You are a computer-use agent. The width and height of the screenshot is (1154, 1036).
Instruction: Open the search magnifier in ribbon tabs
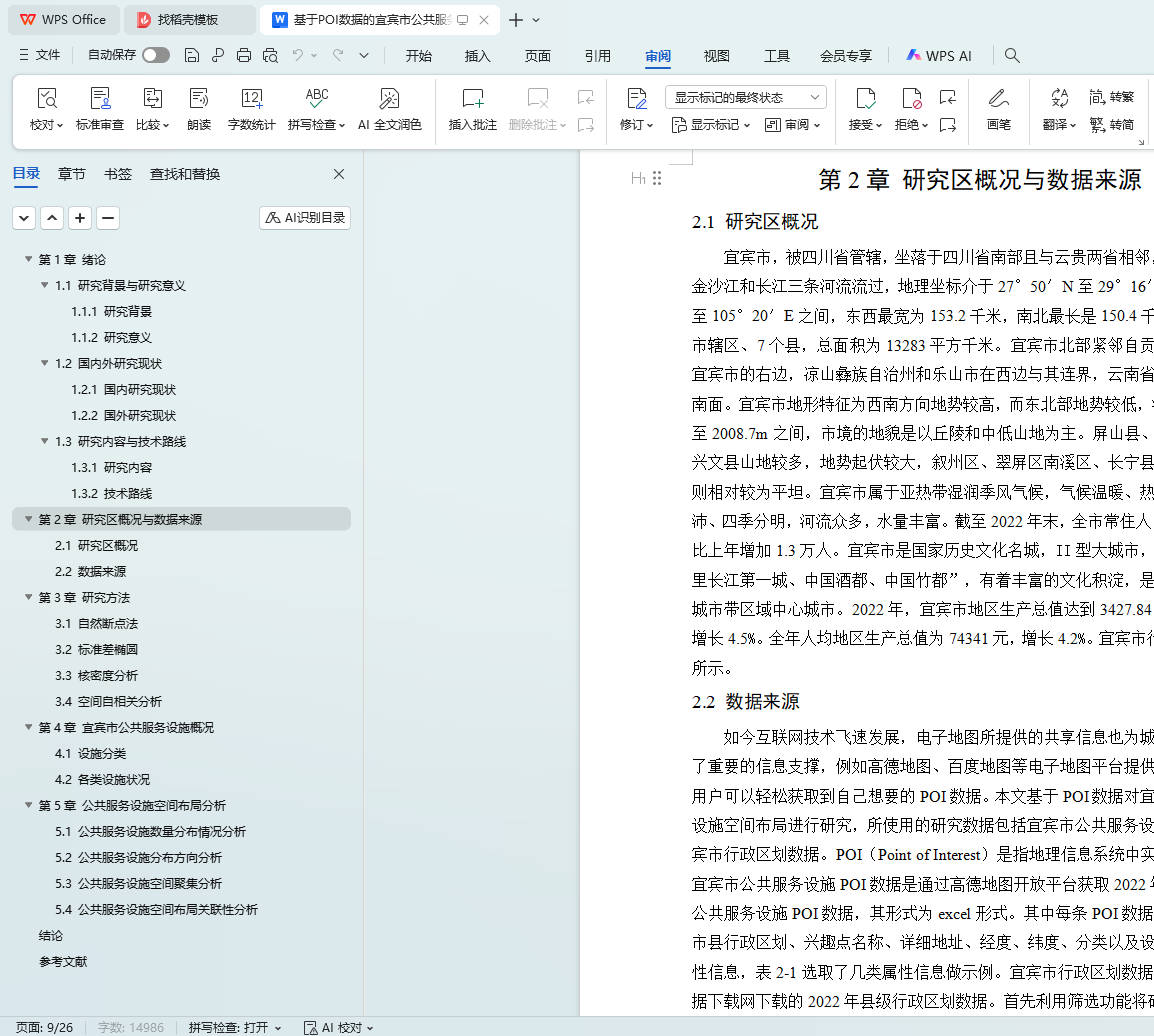coord(1012,56)
